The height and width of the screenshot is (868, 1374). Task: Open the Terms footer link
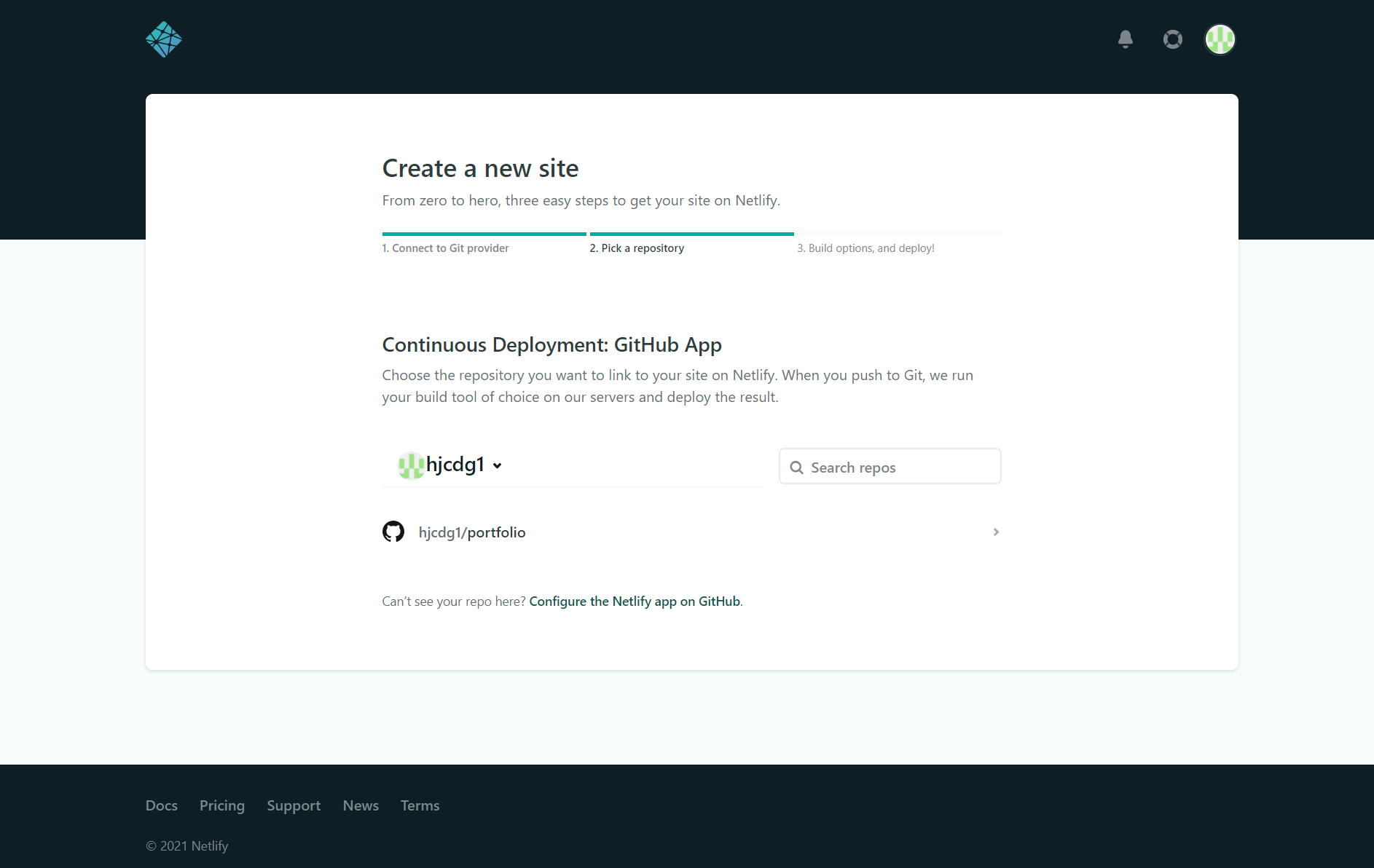[x=420, y=805]
